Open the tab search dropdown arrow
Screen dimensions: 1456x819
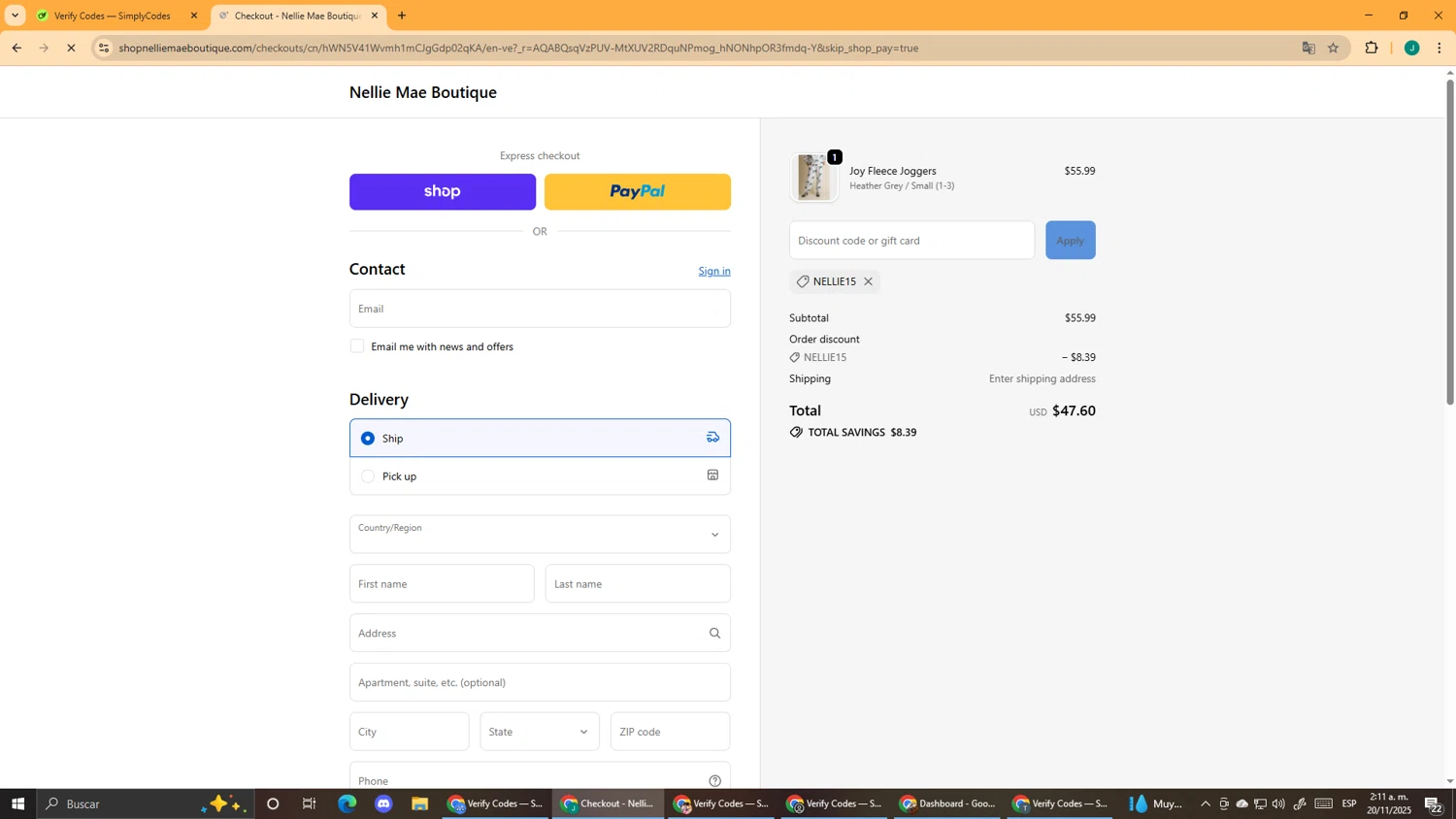(15, 16)
